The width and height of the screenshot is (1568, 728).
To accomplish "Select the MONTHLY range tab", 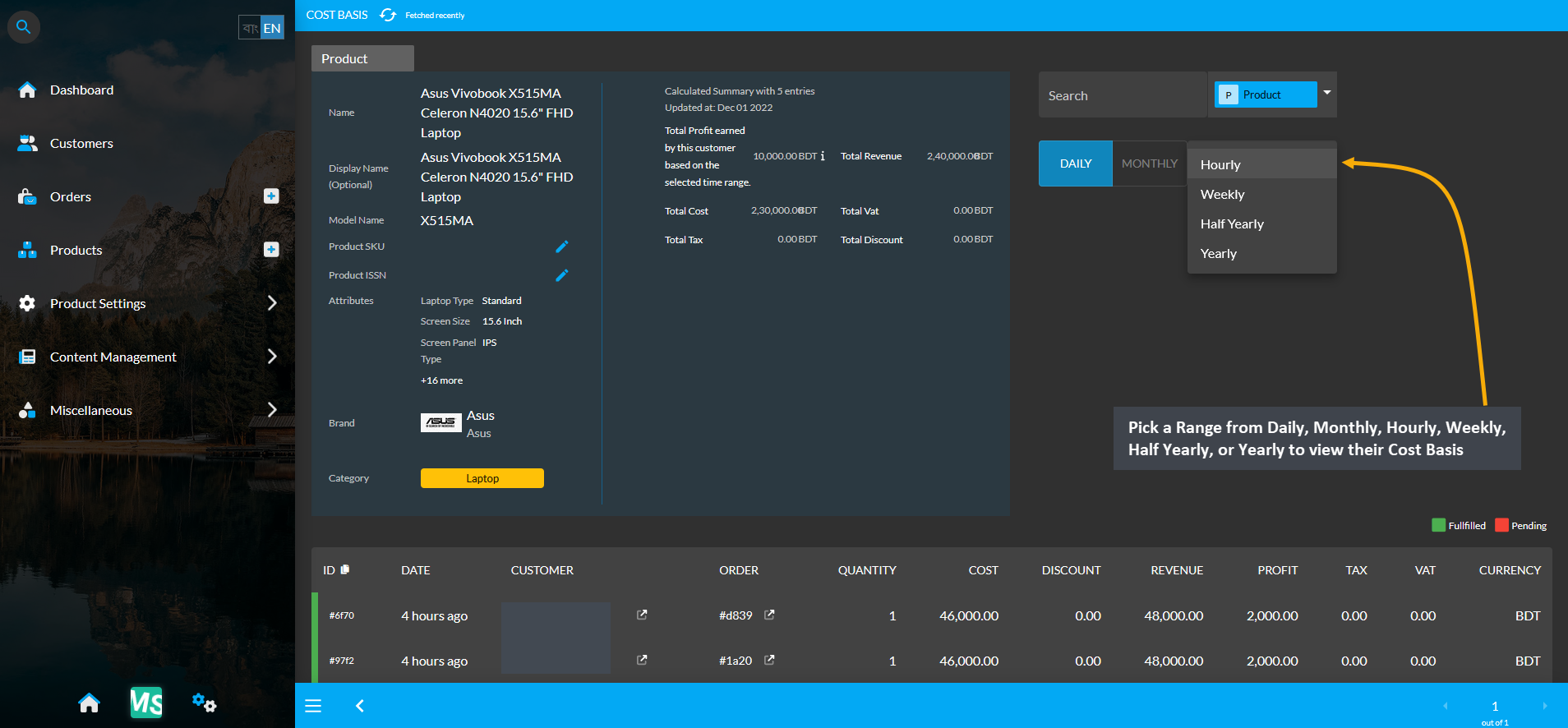I will click(x=1150, y=164).
